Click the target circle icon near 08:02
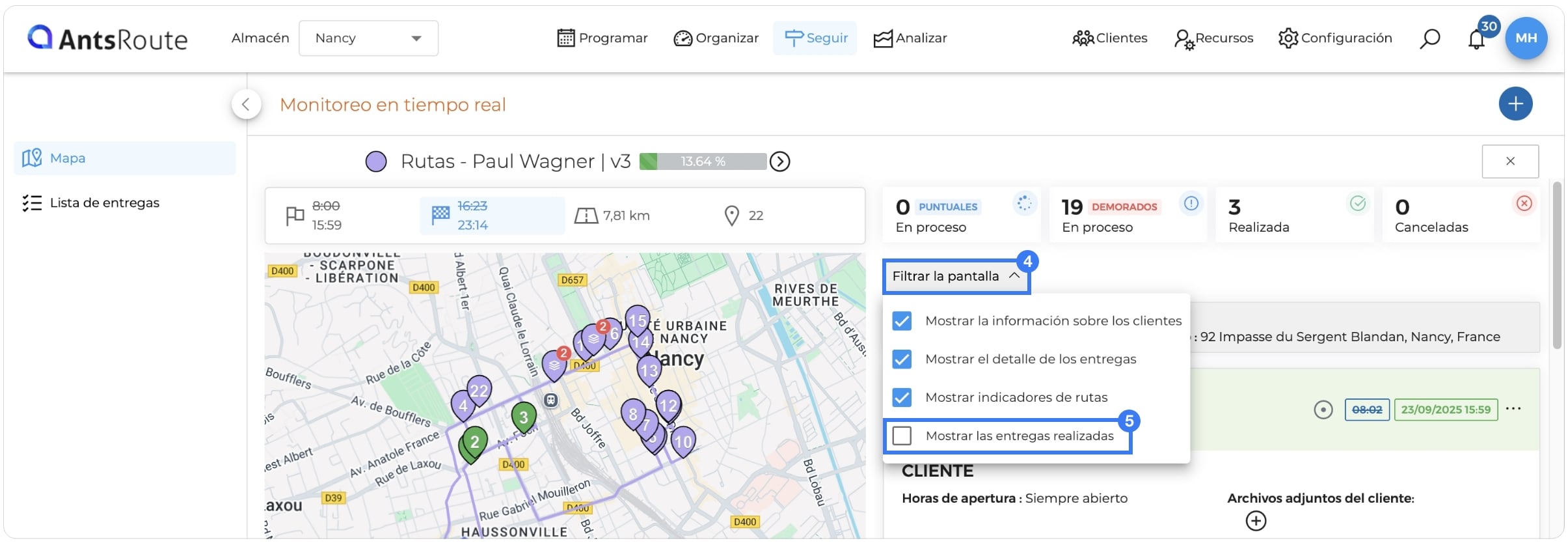Screen dimensions: 1568x545 click(1323, 410)
